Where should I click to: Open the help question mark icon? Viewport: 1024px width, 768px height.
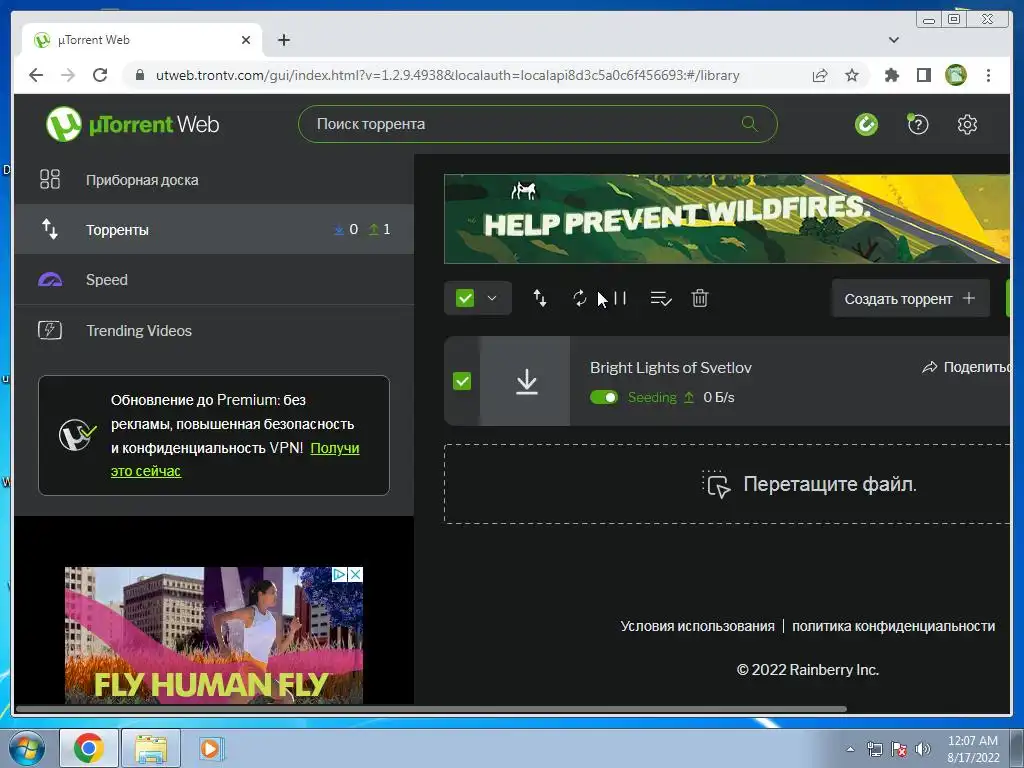click(x=918, y=124)
